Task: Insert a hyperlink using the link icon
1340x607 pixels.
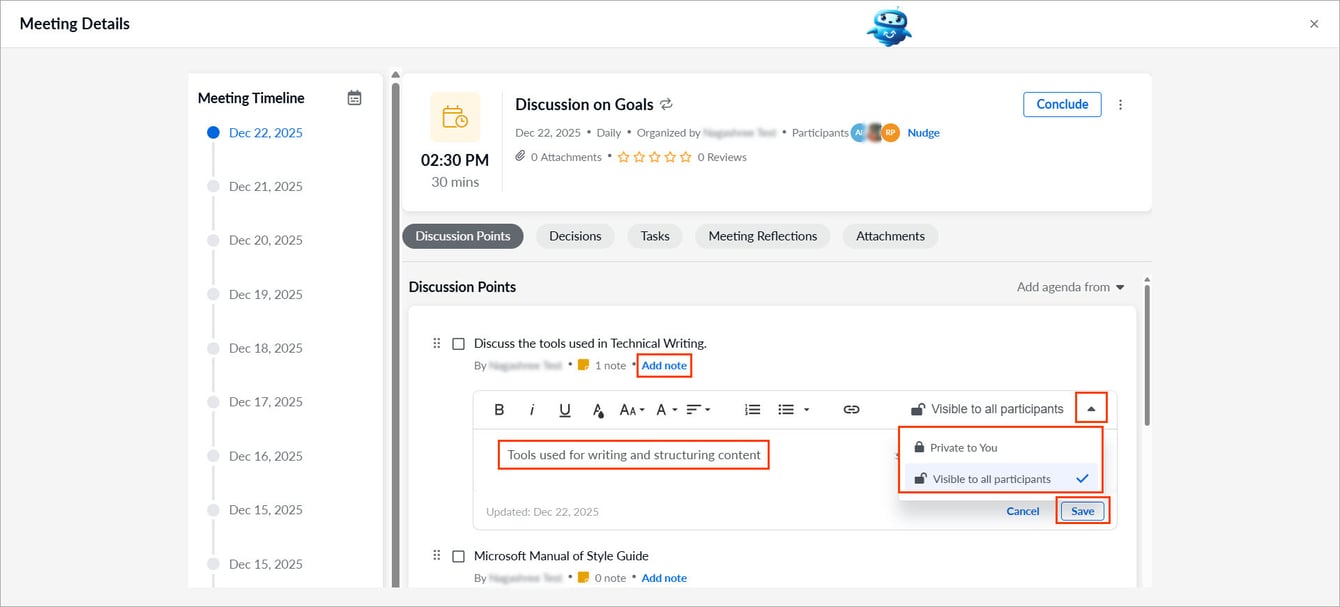Action: pos(851,409)
